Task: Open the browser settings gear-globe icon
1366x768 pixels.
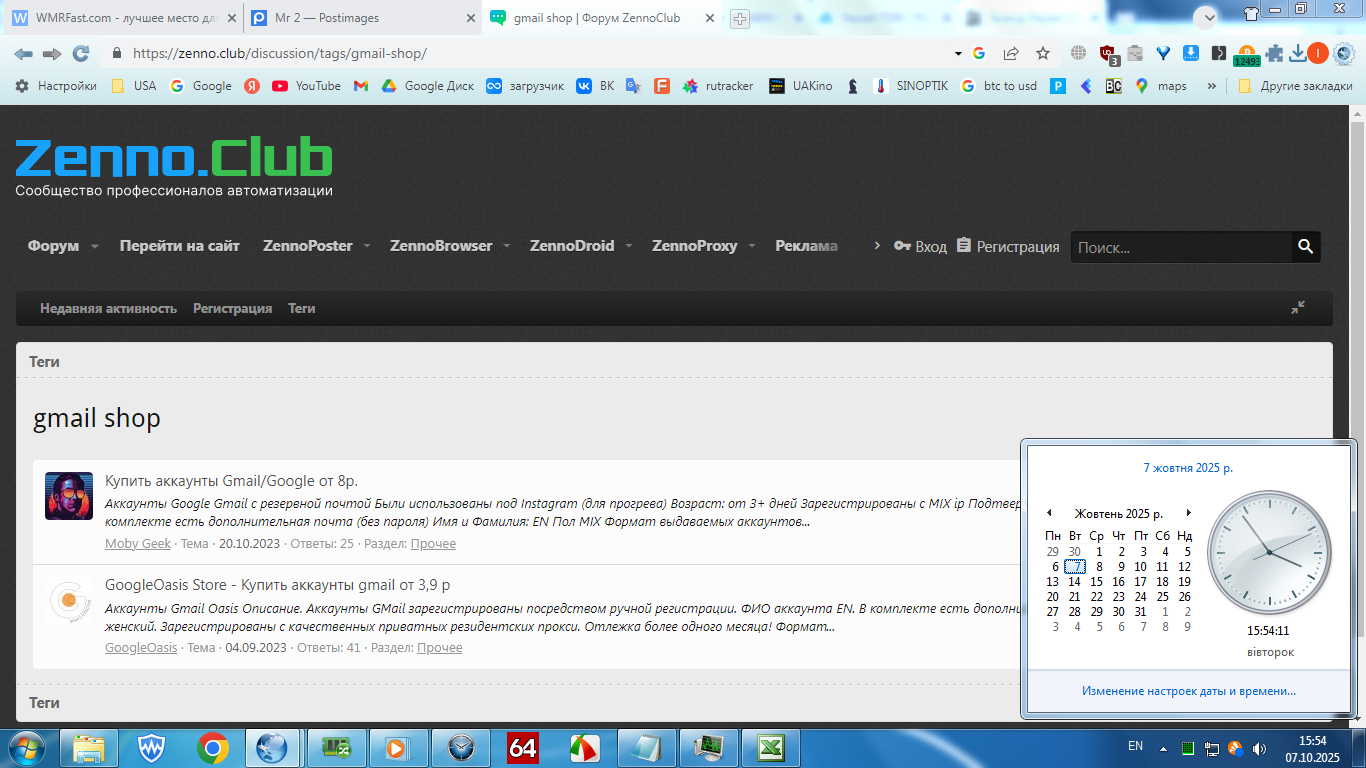Action: [1343, 54]
